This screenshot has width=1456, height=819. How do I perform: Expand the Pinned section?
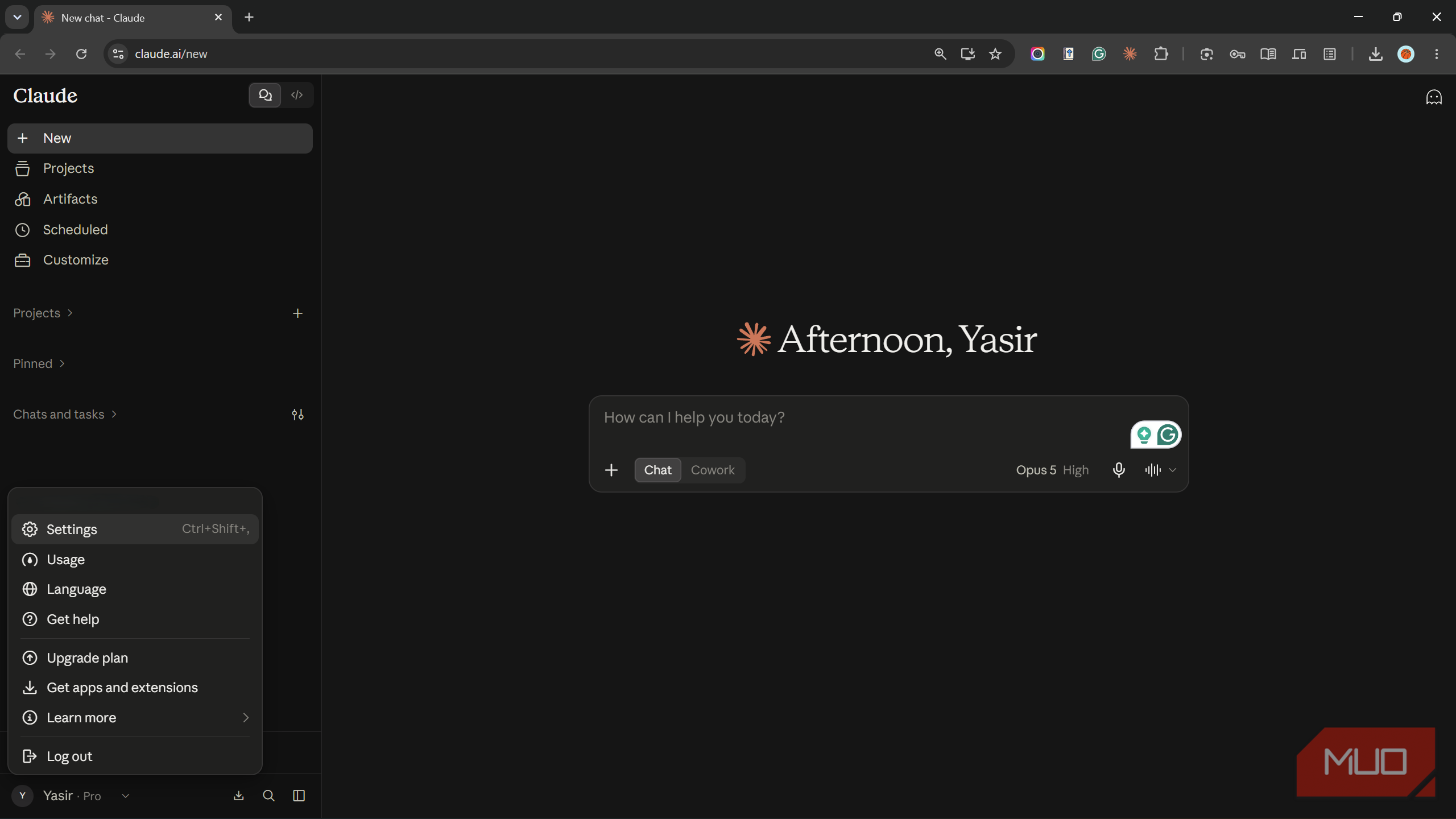[39, 363]
